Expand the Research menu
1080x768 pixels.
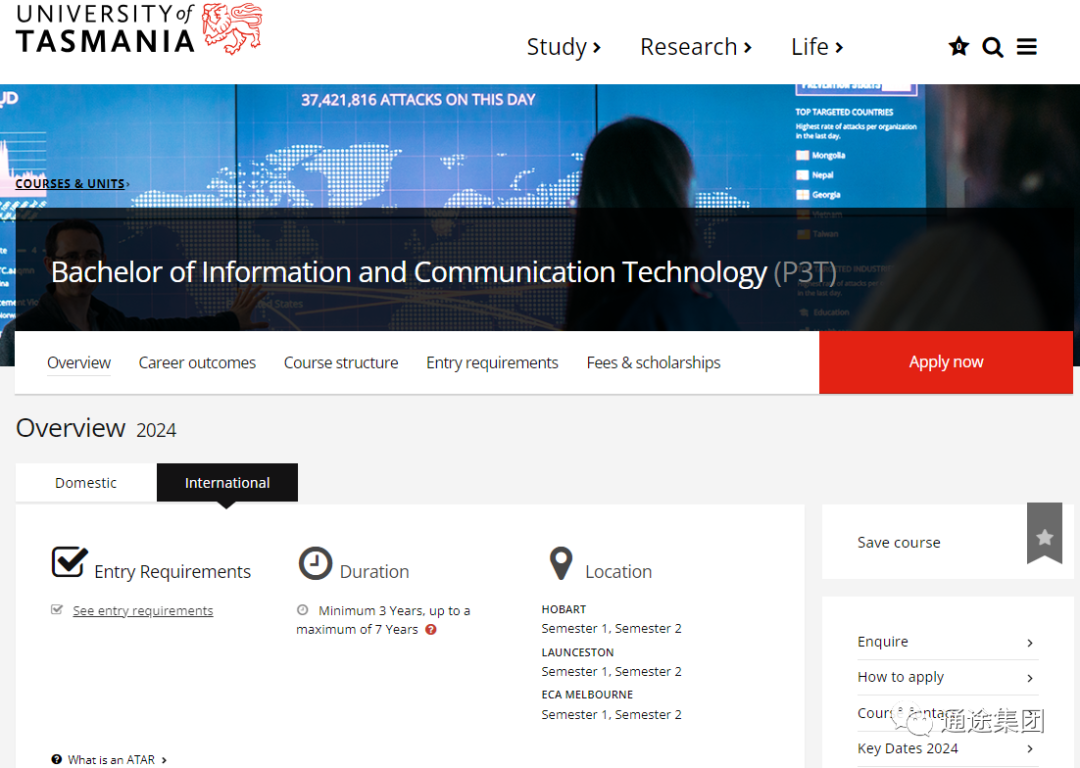(696, 47)
